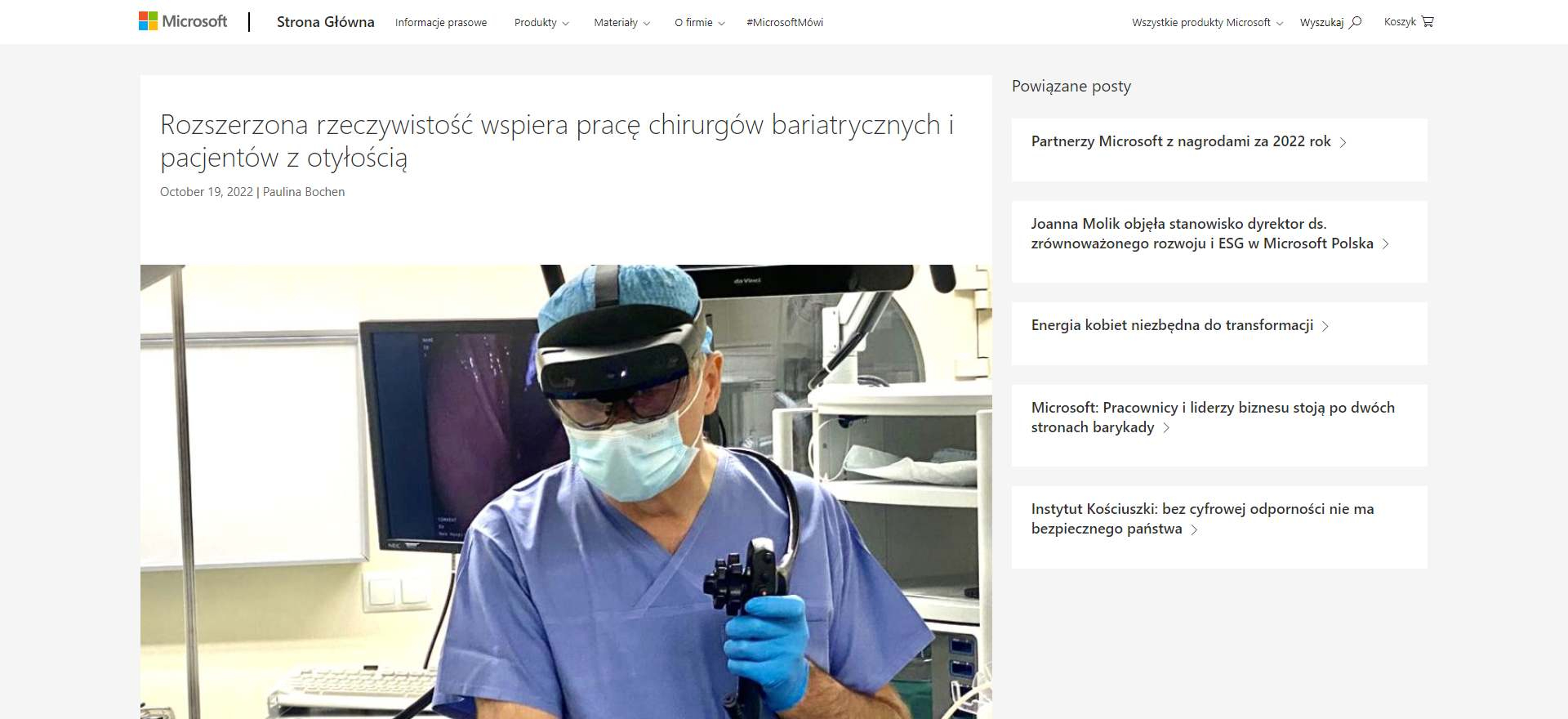The height and width of the screenshot is (719, 1568).
Task: Open Joanna Molik related post
Action: pos(1202,234)
